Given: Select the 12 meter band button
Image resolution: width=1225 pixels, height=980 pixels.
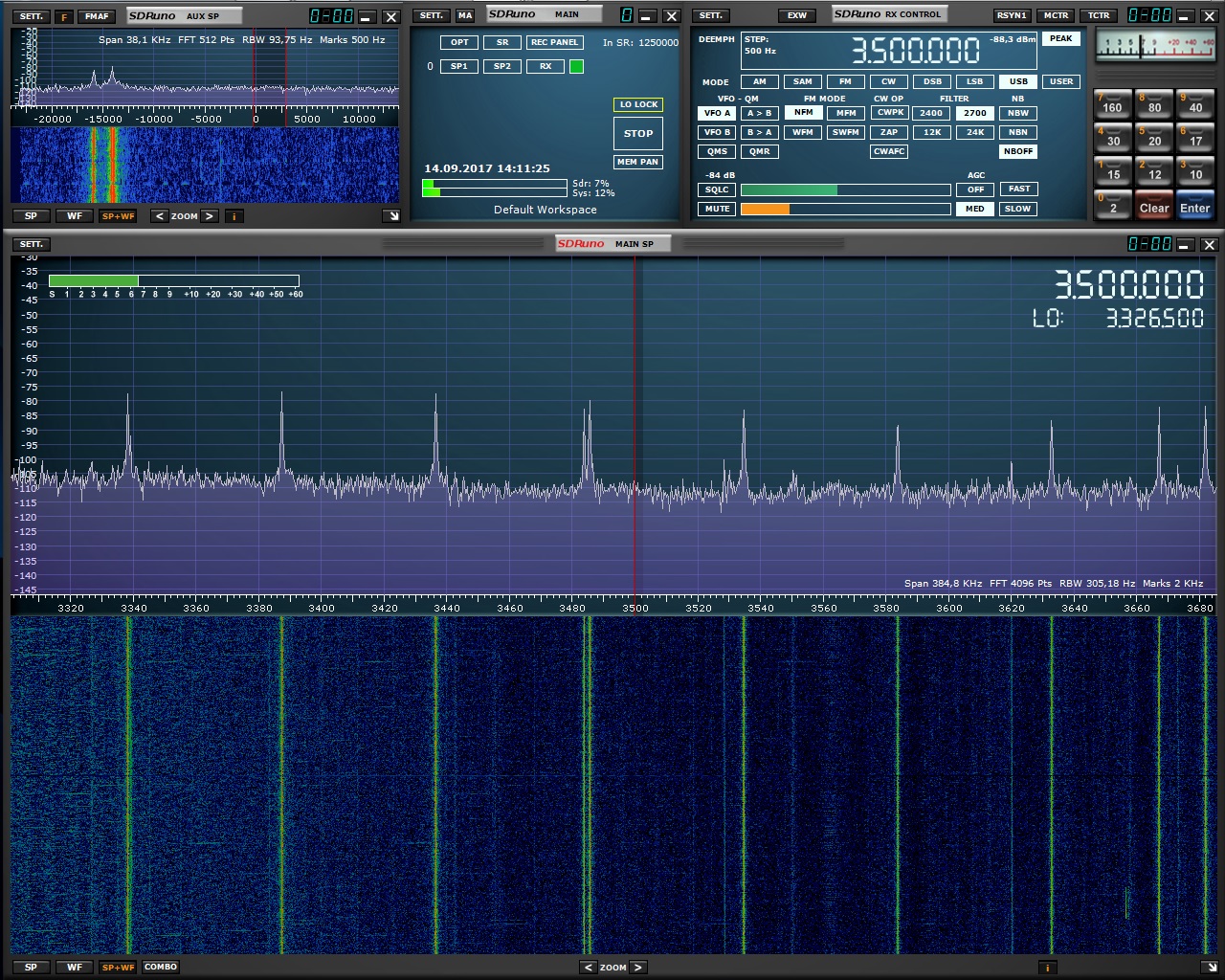Looking at the screenshot, I should [1154, 170].
